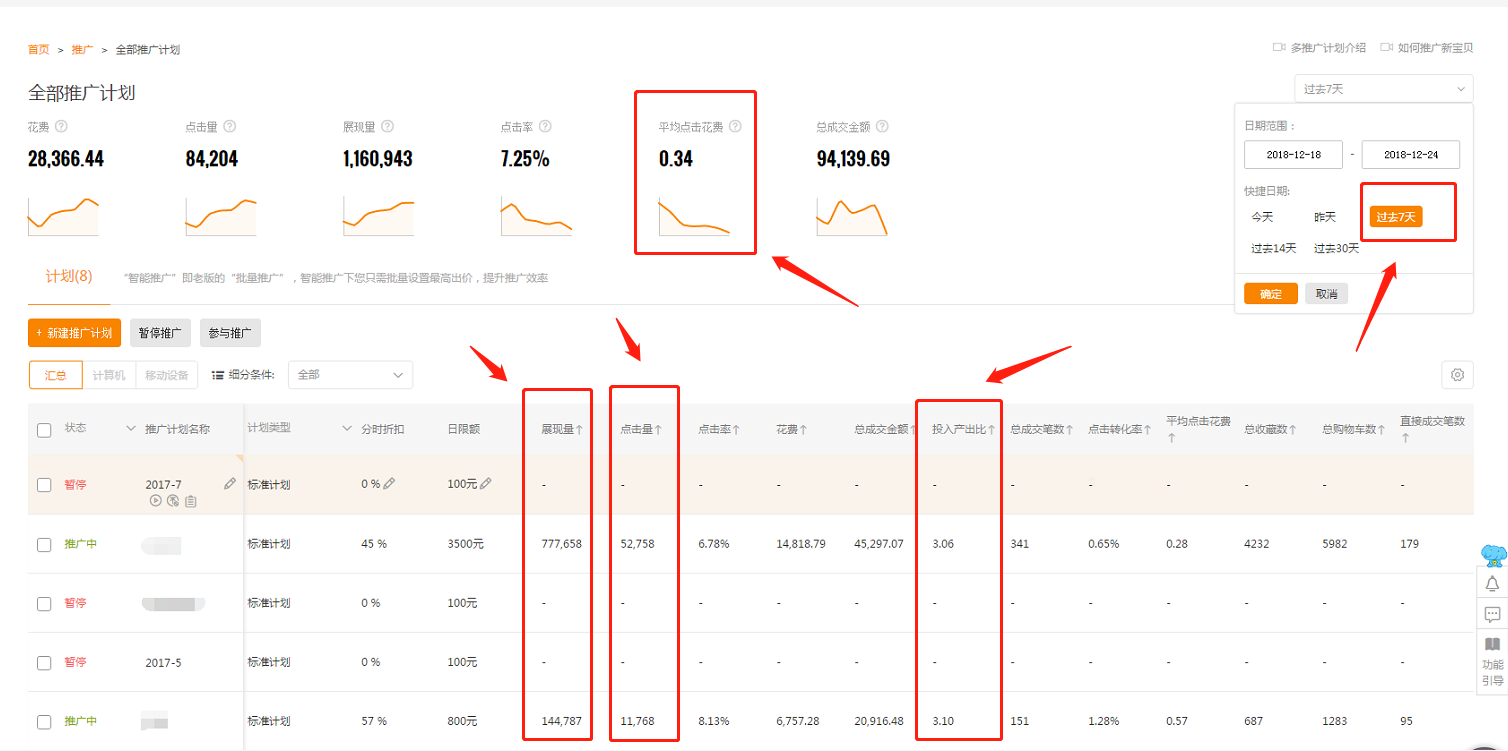Click the 花费 trend chart

(63, 217)
